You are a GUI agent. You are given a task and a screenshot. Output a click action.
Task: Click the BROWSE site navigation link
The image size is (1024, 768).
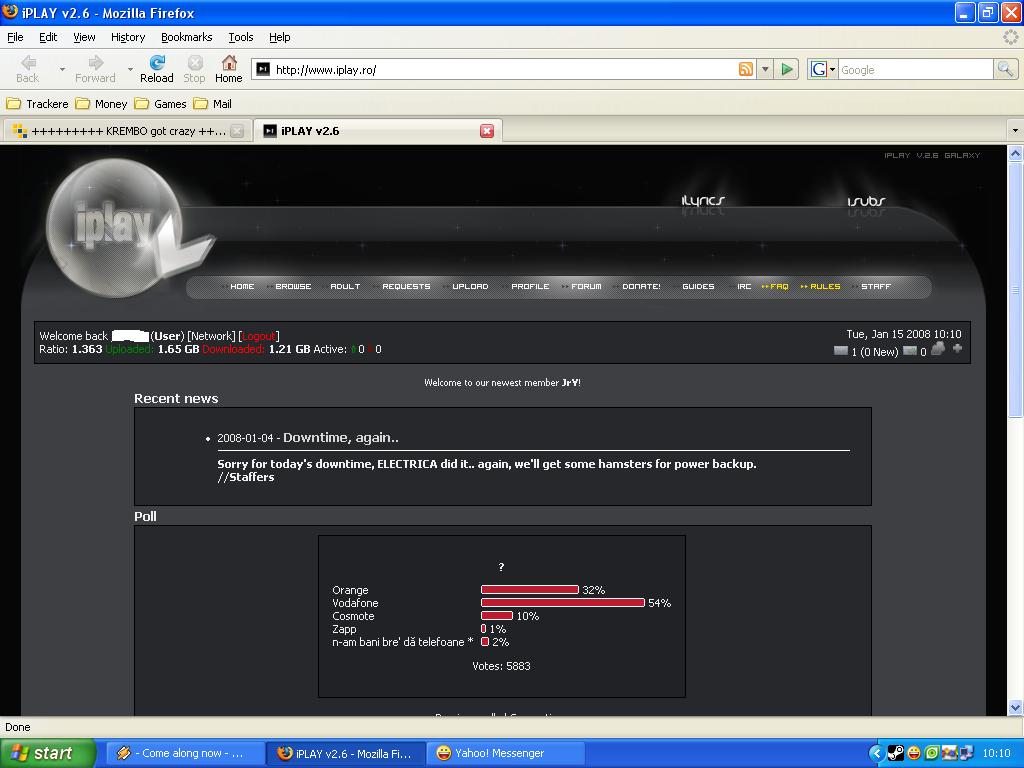(x=293, y=287)
